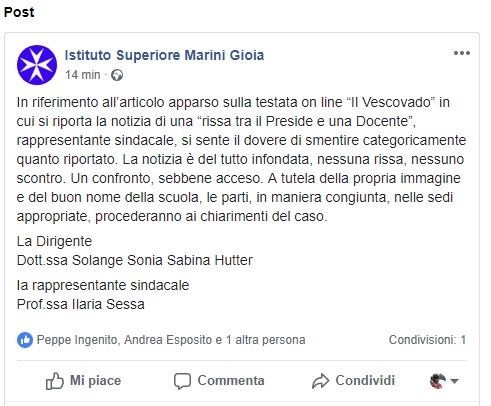
Task: Click the blue like reaction icon
Action: click(x=25, y=340)
